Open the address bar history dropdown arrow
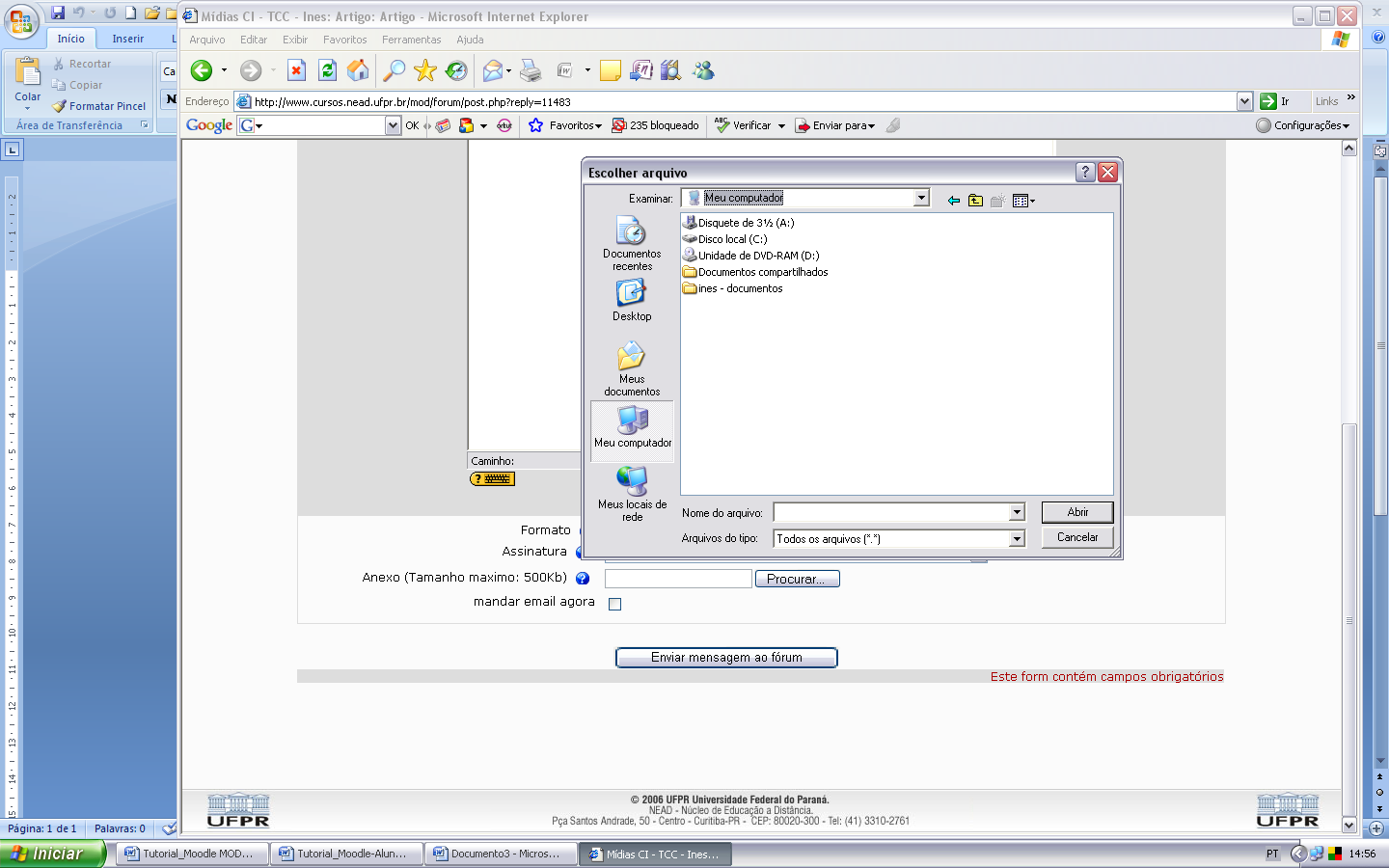Image resolution: width=1389 pixels, height=868 pixels. click(1244, 101)
